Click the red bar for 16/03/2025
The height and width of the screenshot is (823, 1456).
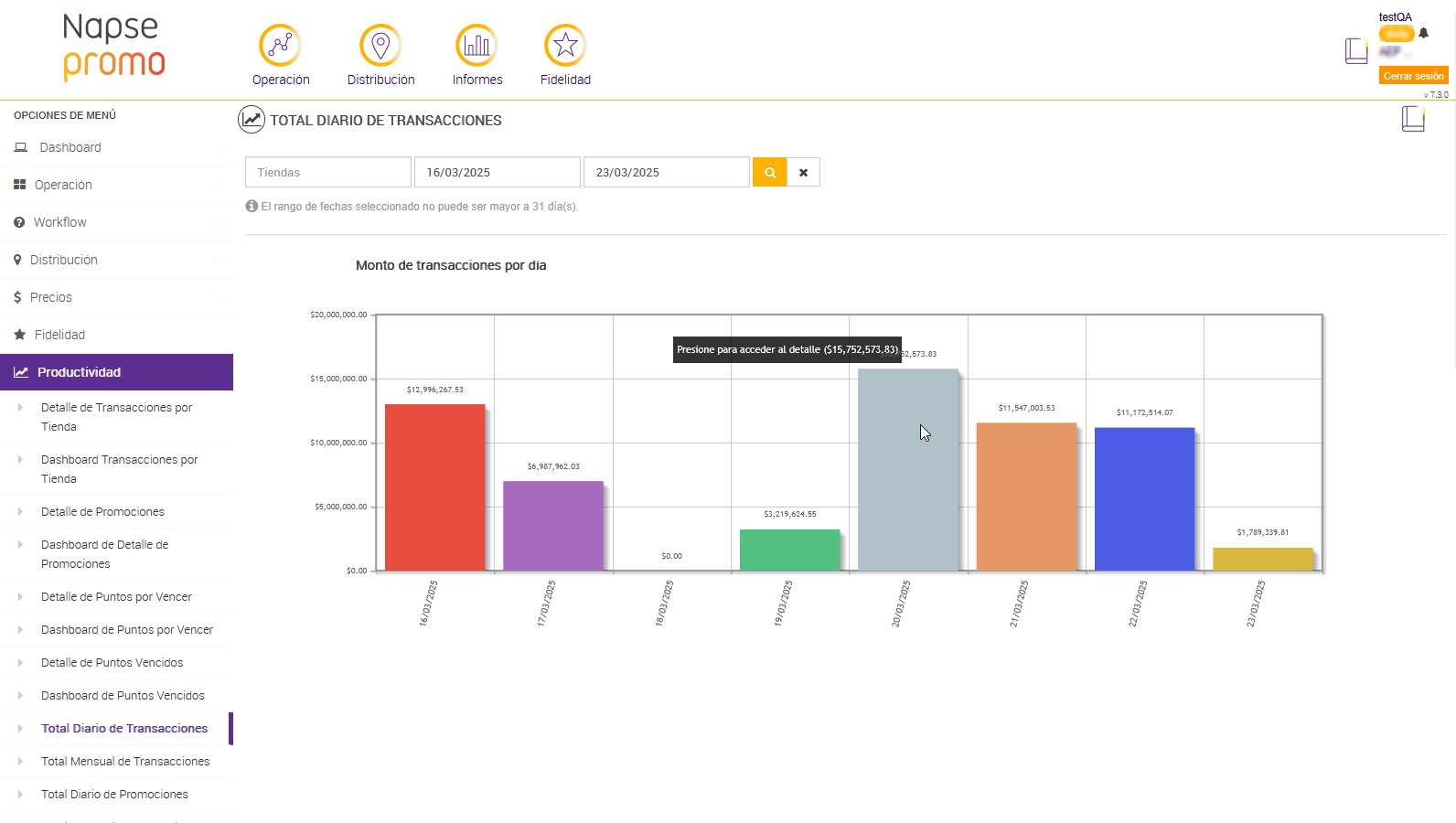(x=435, y=487)
